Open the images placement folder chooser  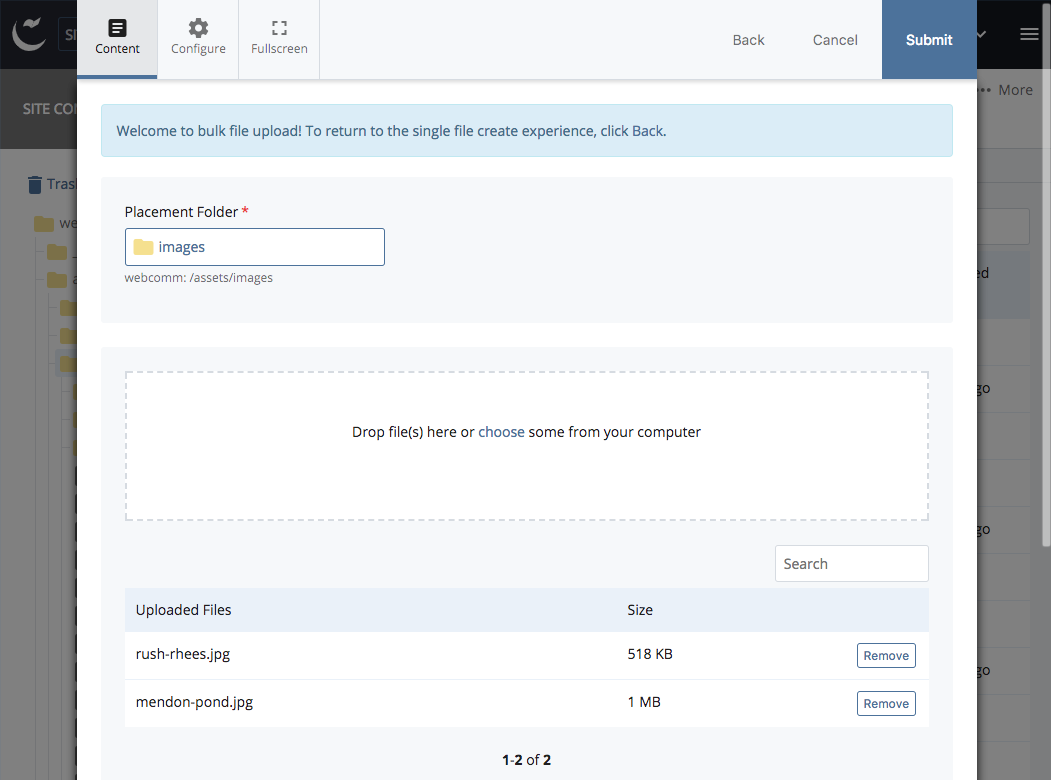(x=255, y=247)
